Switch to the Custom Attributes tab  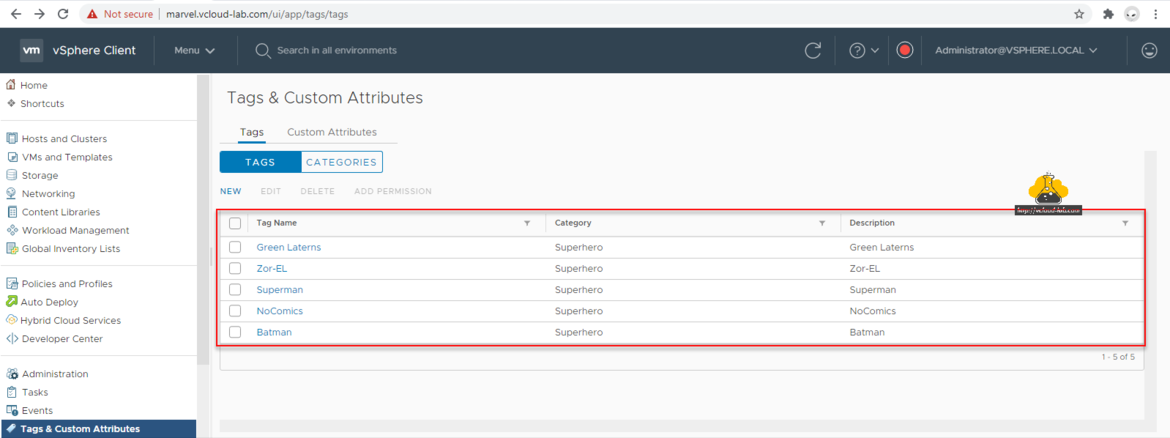332,132
